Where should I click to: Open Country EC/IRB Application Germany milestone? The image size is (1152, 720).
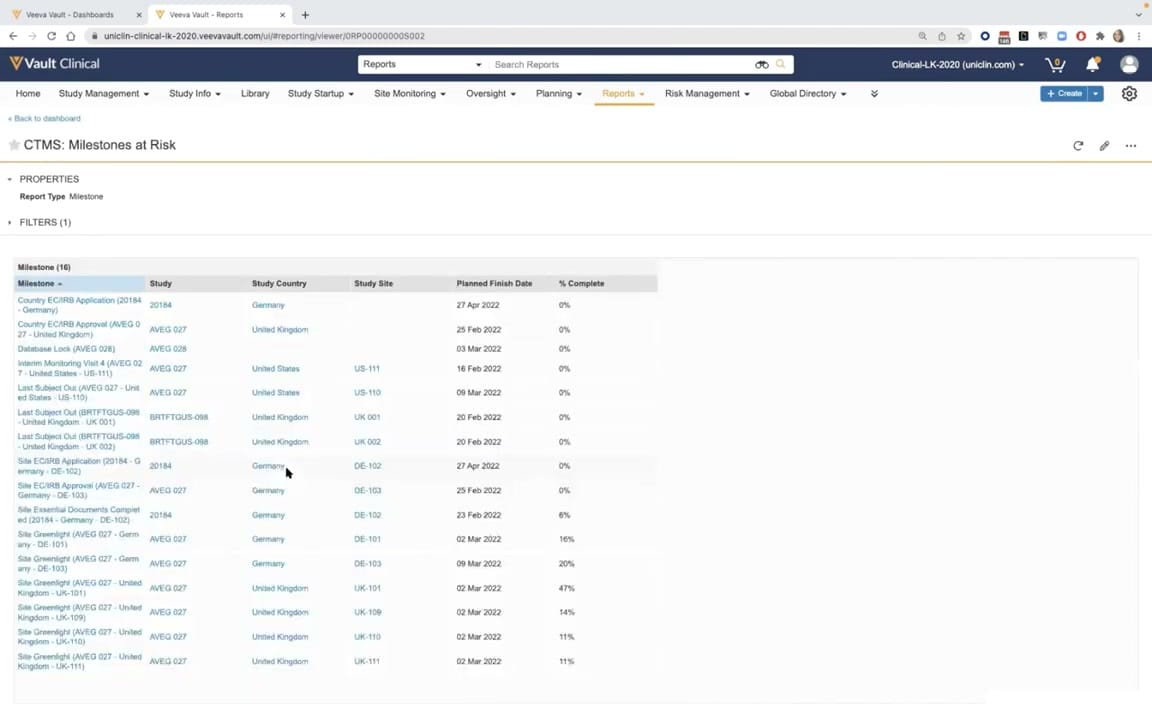79,305
